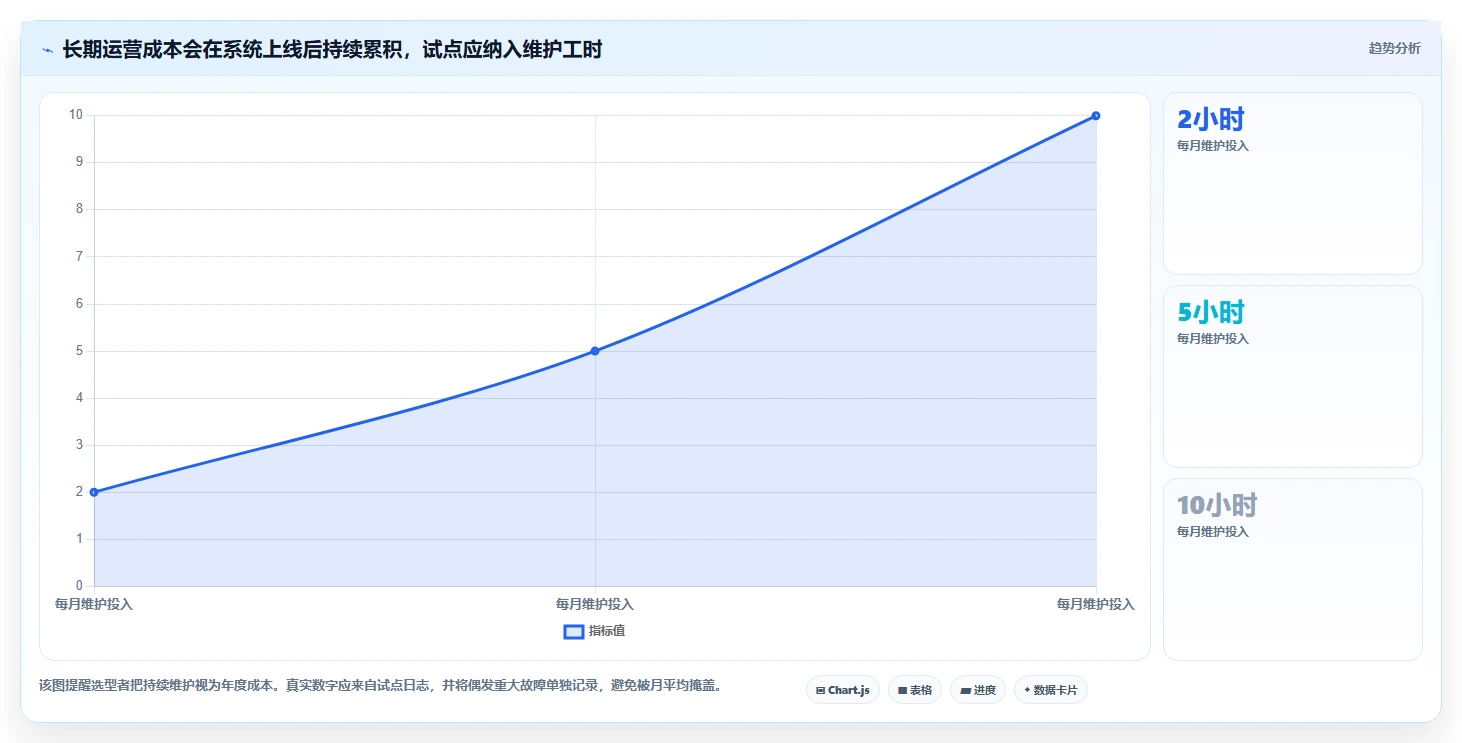Click the 表格 chip
This screenshot has width=1462, height=743.
[915, 690]
